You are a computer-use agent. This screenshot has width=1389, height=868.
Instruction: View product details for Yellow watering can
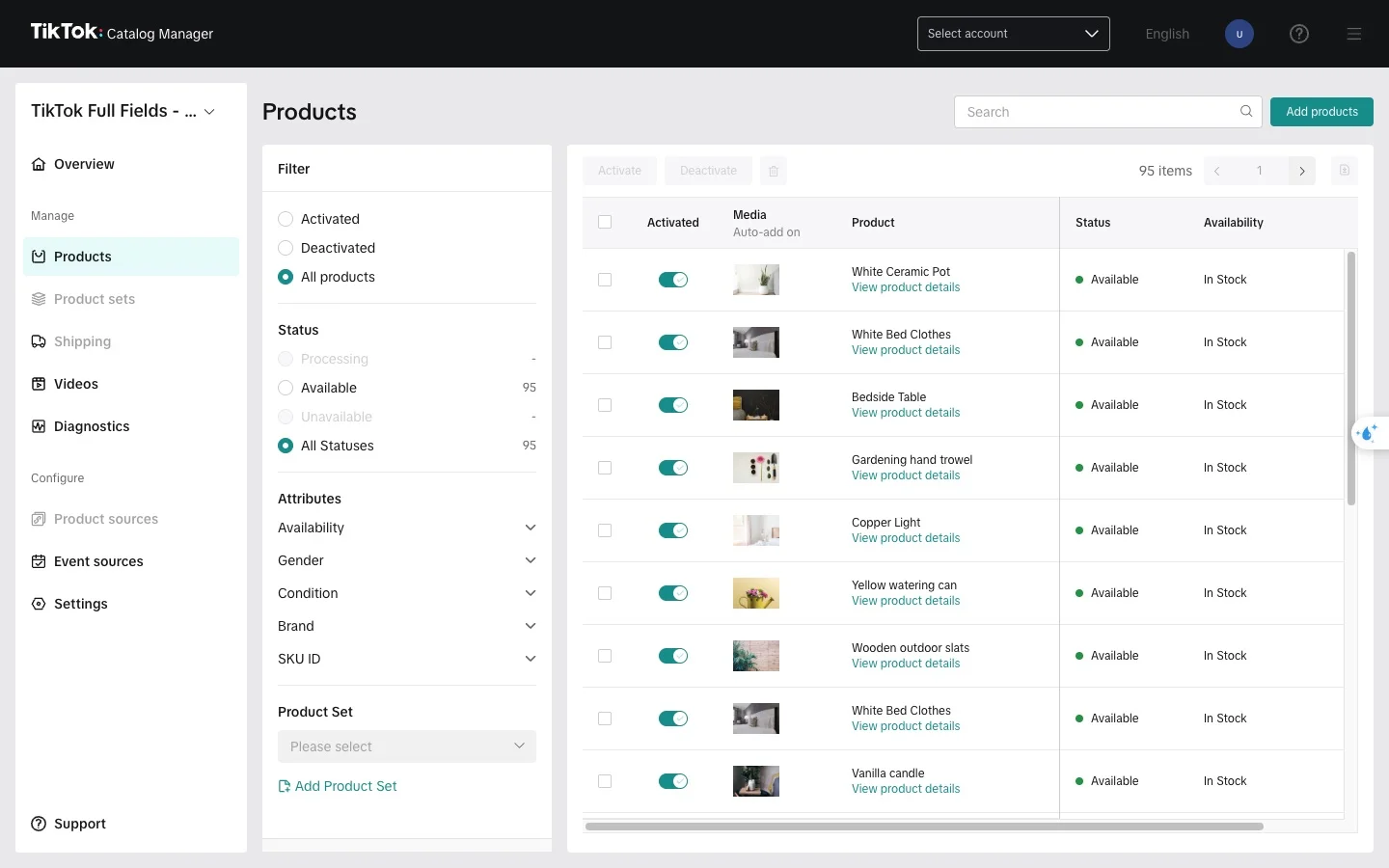click(906, 601)
